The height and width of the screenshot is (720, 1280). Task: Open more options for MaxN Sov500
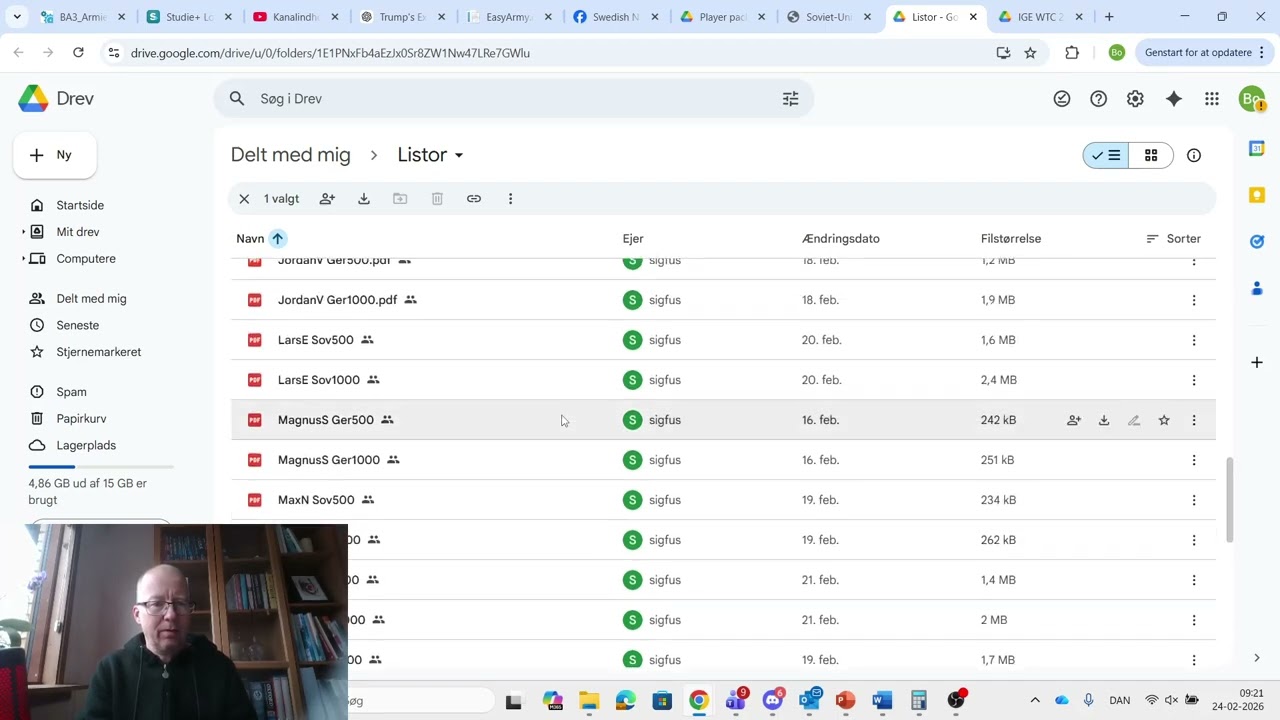(1194, 500)
